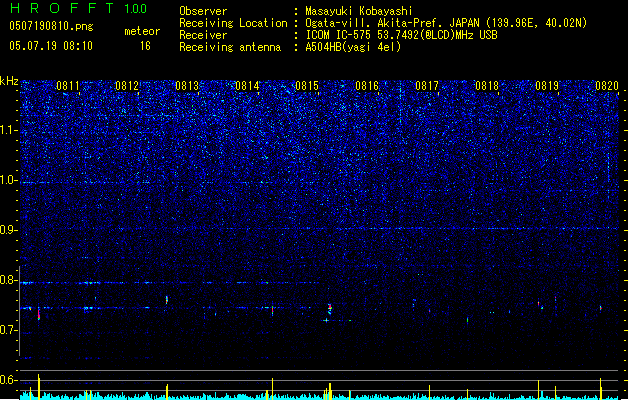Click the date stamp 05.07.19 08:10

pos(51,46)
